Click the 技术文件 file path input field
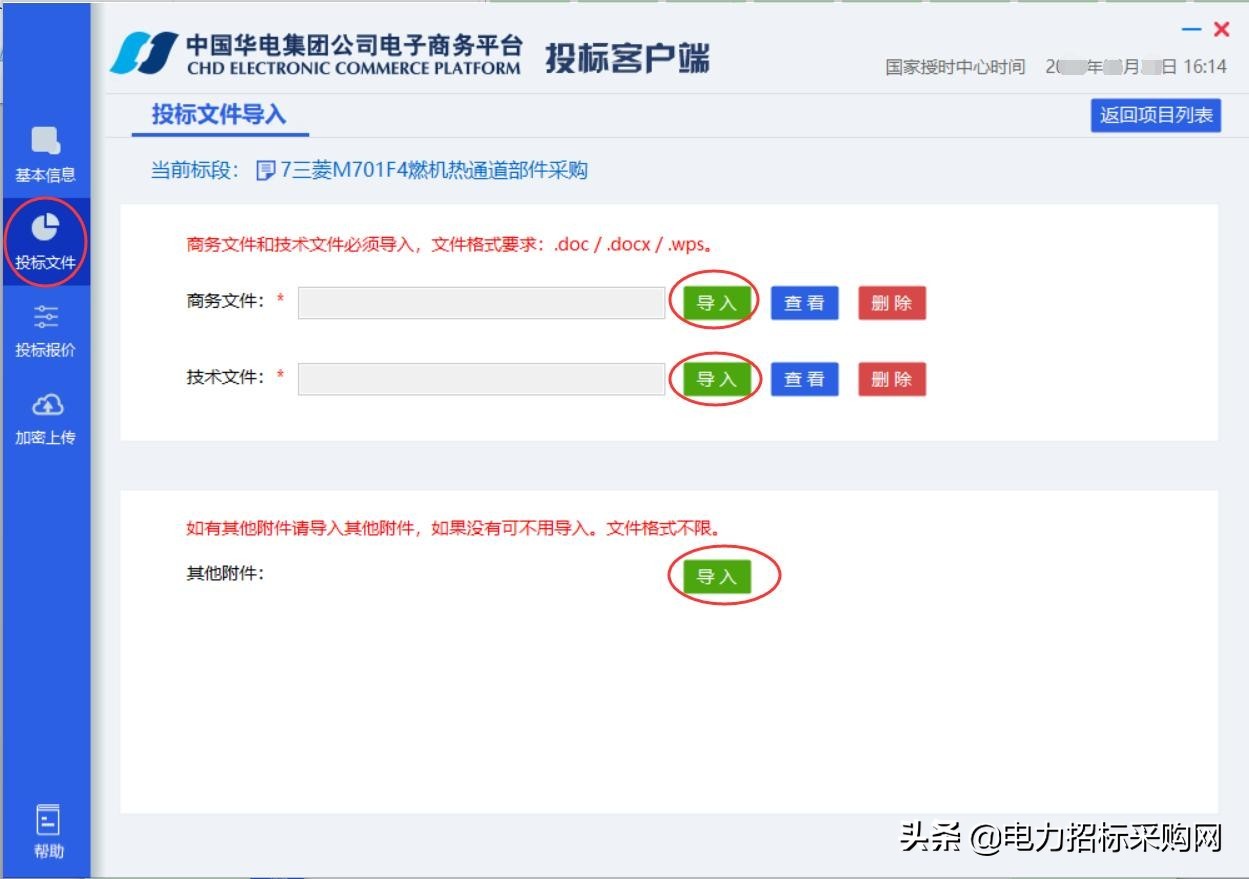This screenshot has height=879, width=1249. tap(482, 379)
